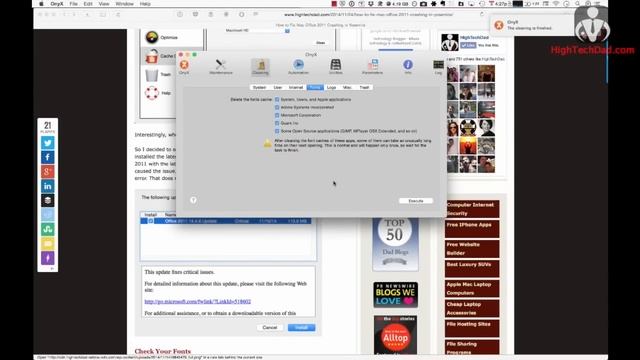Image resolution: width=640 pixels, height=360 pixels.
Task: Share the article via the yellow email icon
Action: pos(48,244)
